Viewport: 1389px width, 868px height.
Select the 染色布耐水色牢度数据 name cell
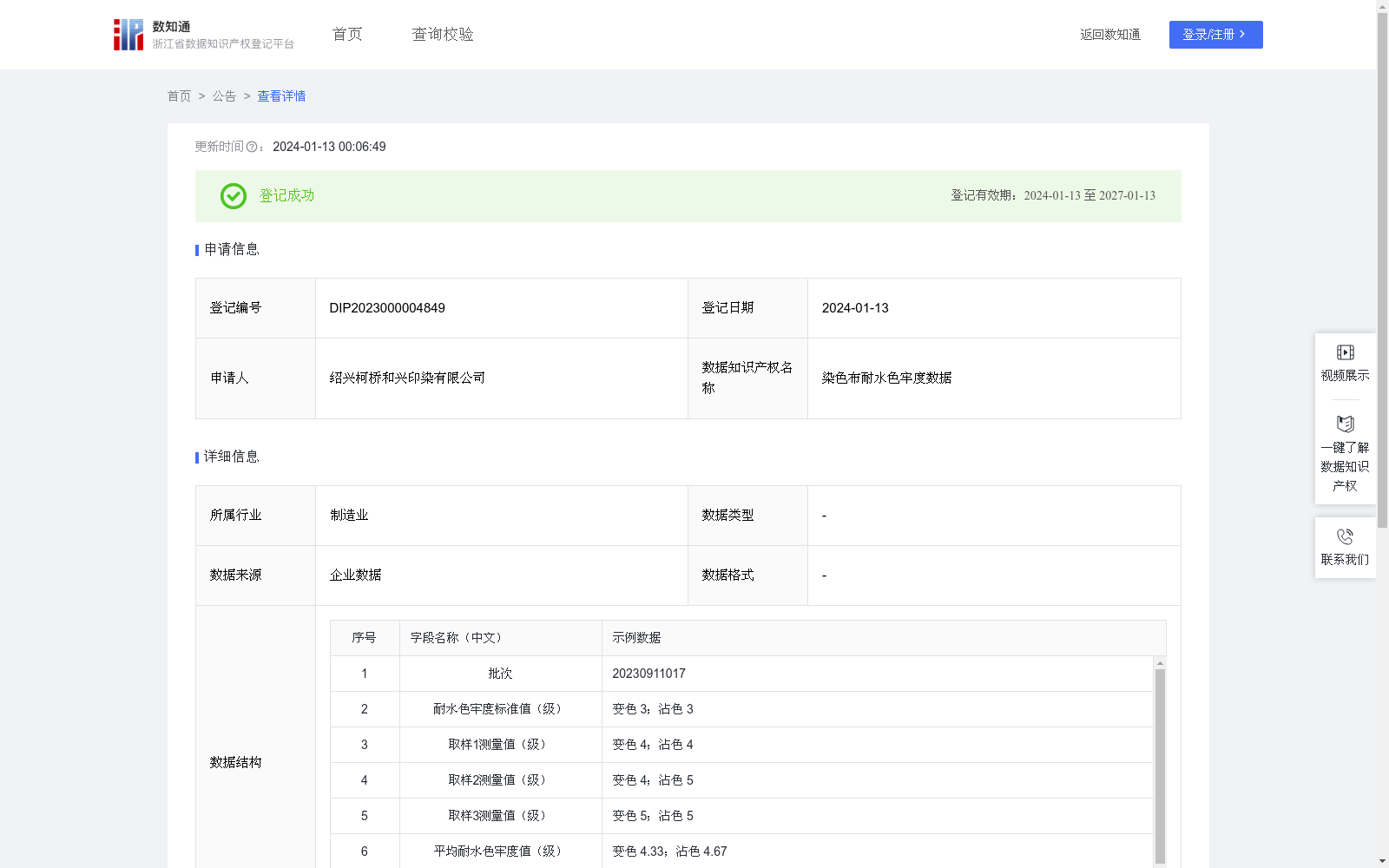994,378
